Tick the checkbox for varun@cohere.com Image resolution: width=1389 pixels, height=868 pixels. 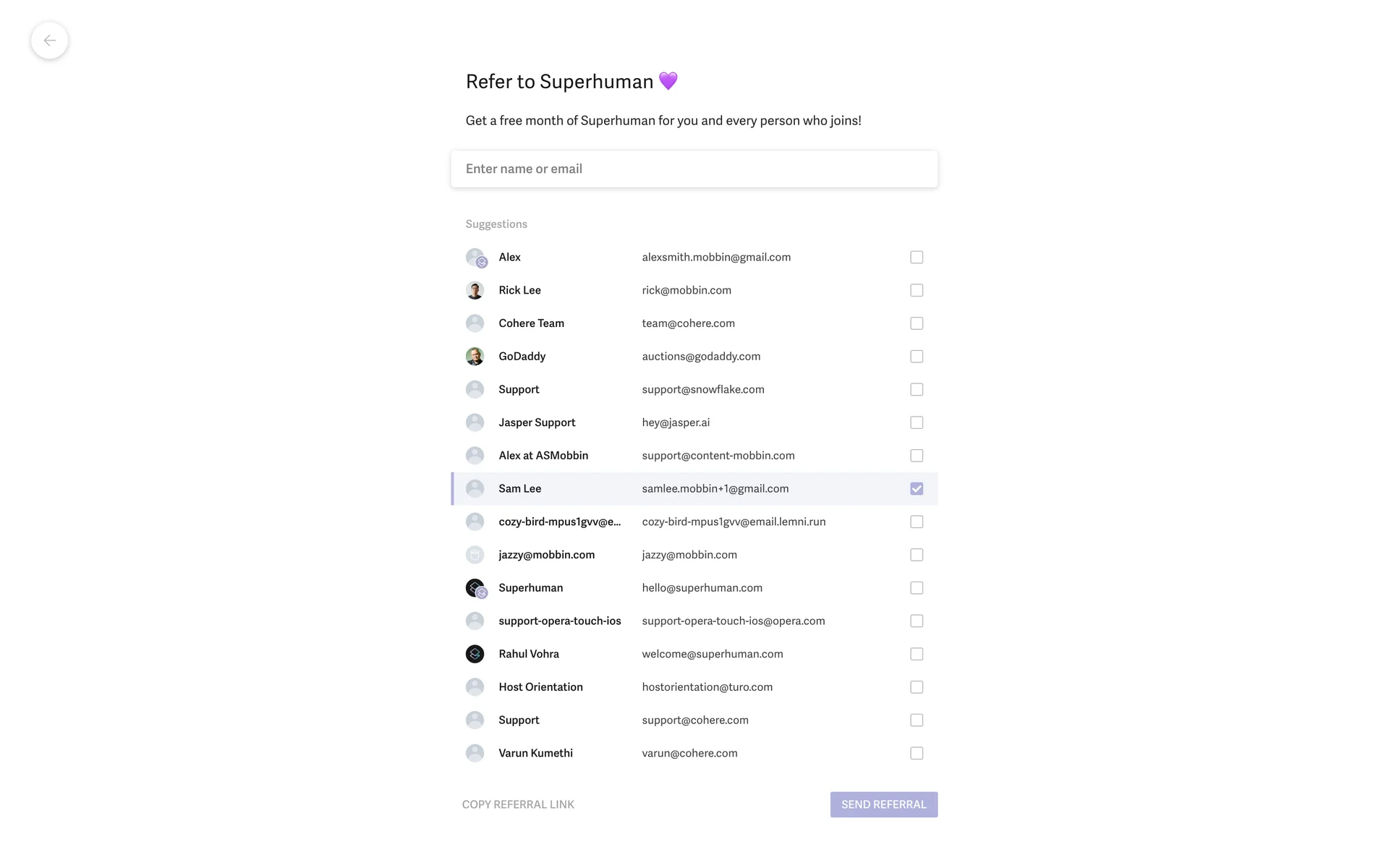(x=917, y=753)
